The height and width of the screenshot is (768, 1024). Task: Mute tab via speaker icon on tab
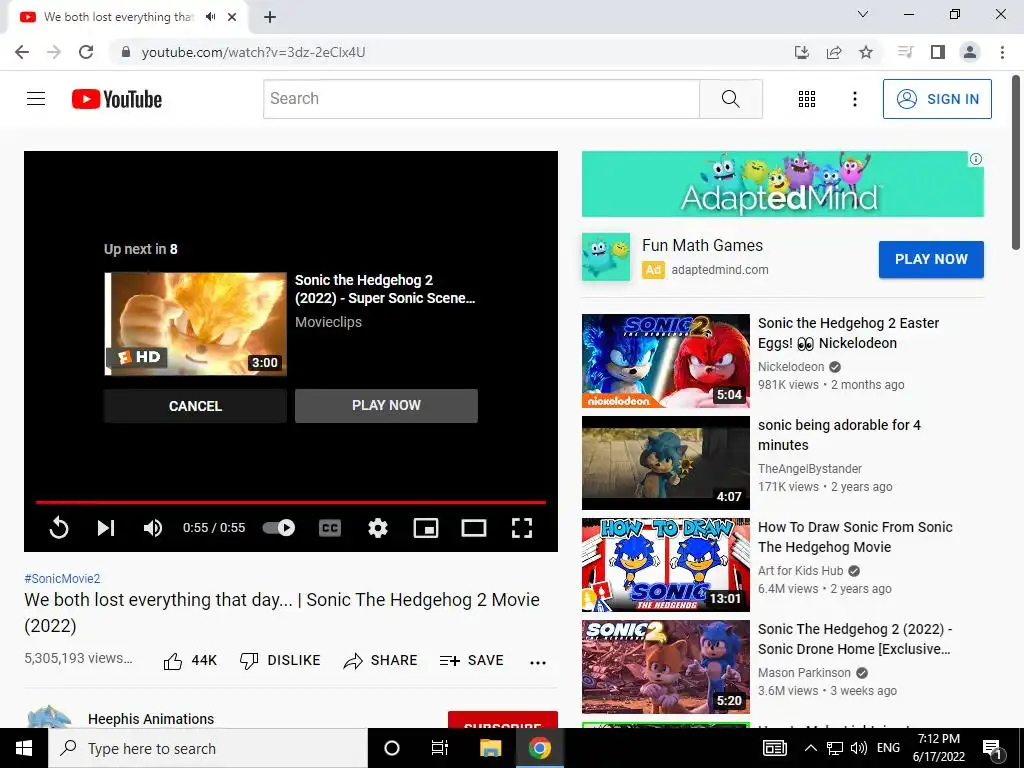210,17
